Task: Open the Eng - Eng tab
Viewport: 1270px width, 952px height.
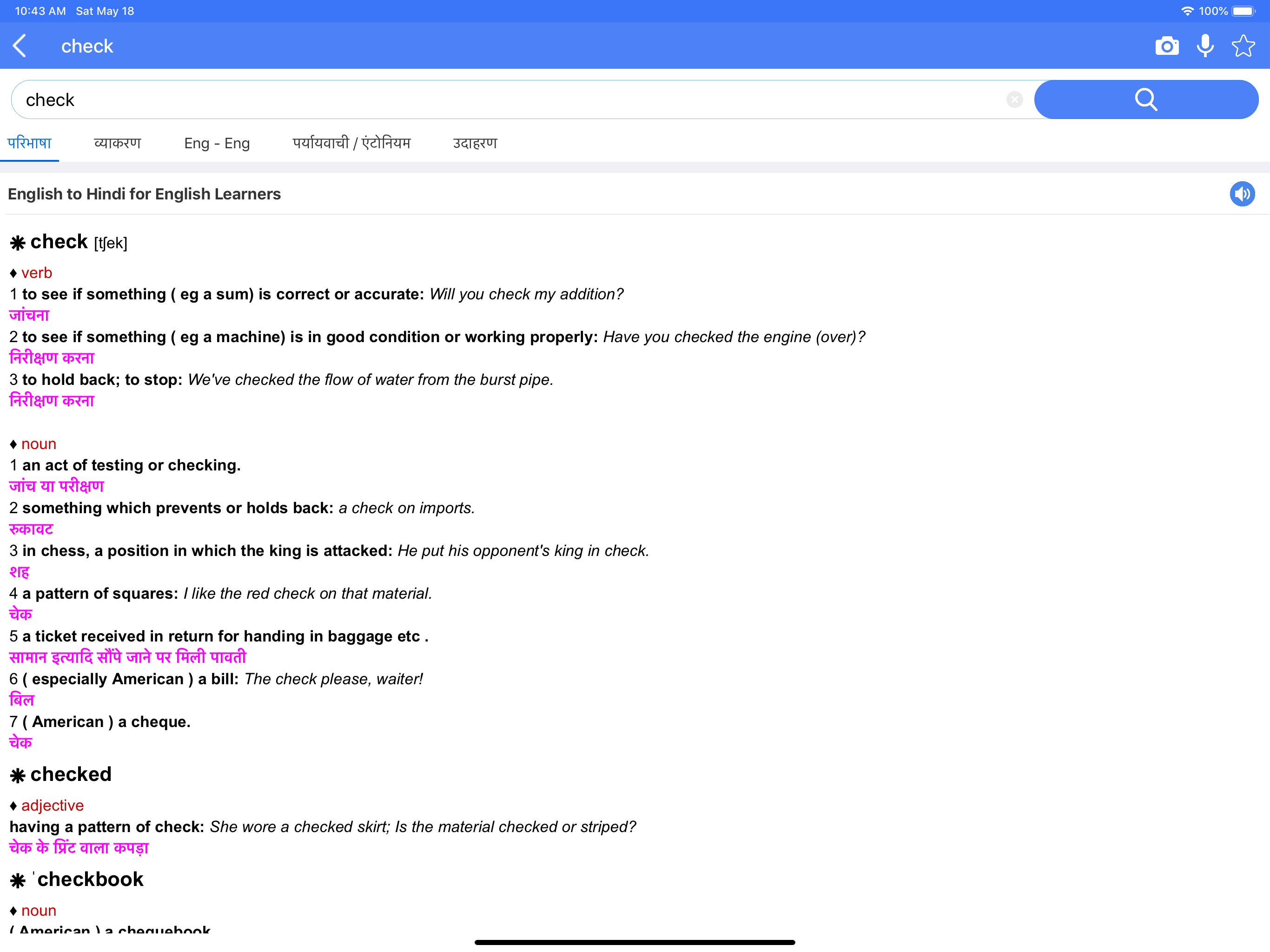Action: tap(217, 143)
